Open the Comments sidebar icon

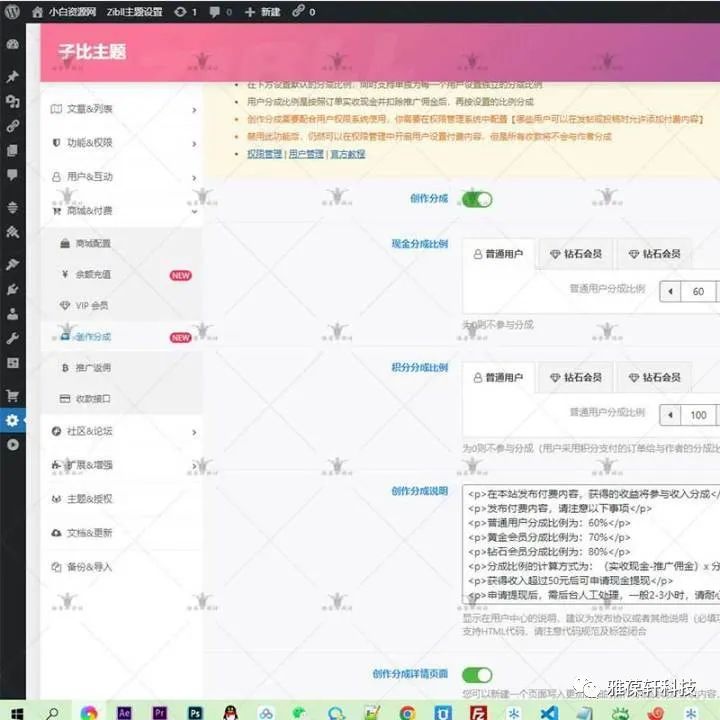(12, 174)
